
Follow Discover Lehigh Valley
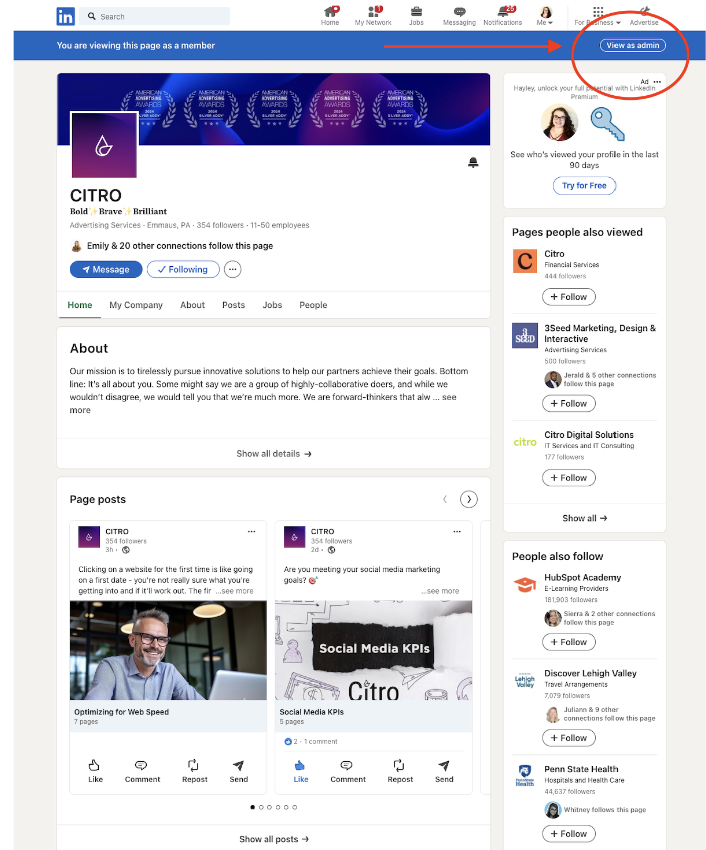click(569, 738)
